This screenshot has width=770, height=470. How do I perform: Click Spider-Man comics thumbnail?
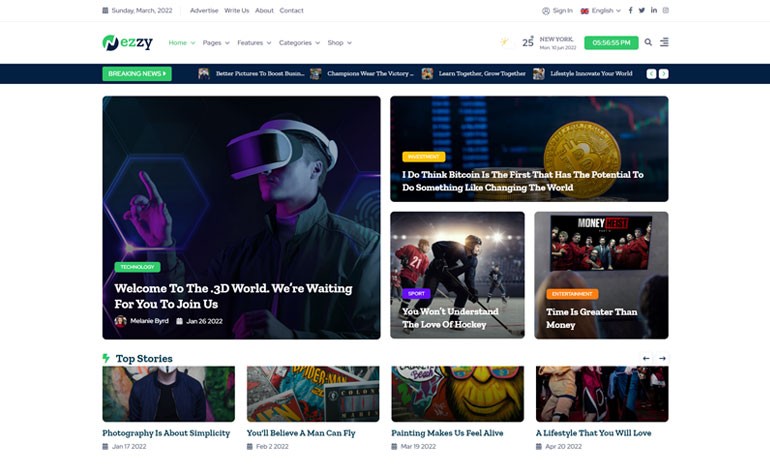(313, 393)
